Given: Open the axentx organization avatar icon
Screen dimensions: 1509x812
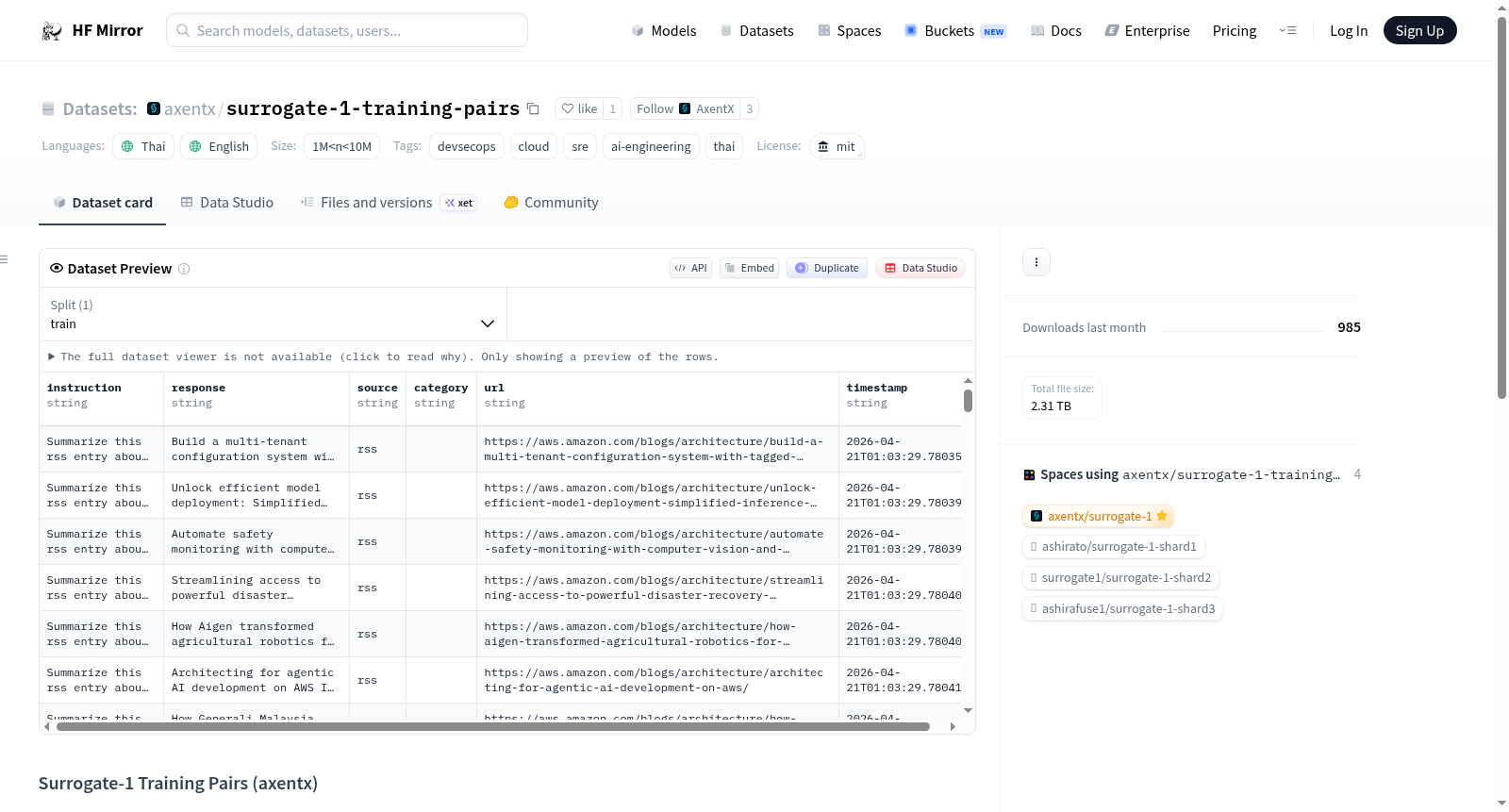Looking at the screenshot, I should tap(154, 108).
